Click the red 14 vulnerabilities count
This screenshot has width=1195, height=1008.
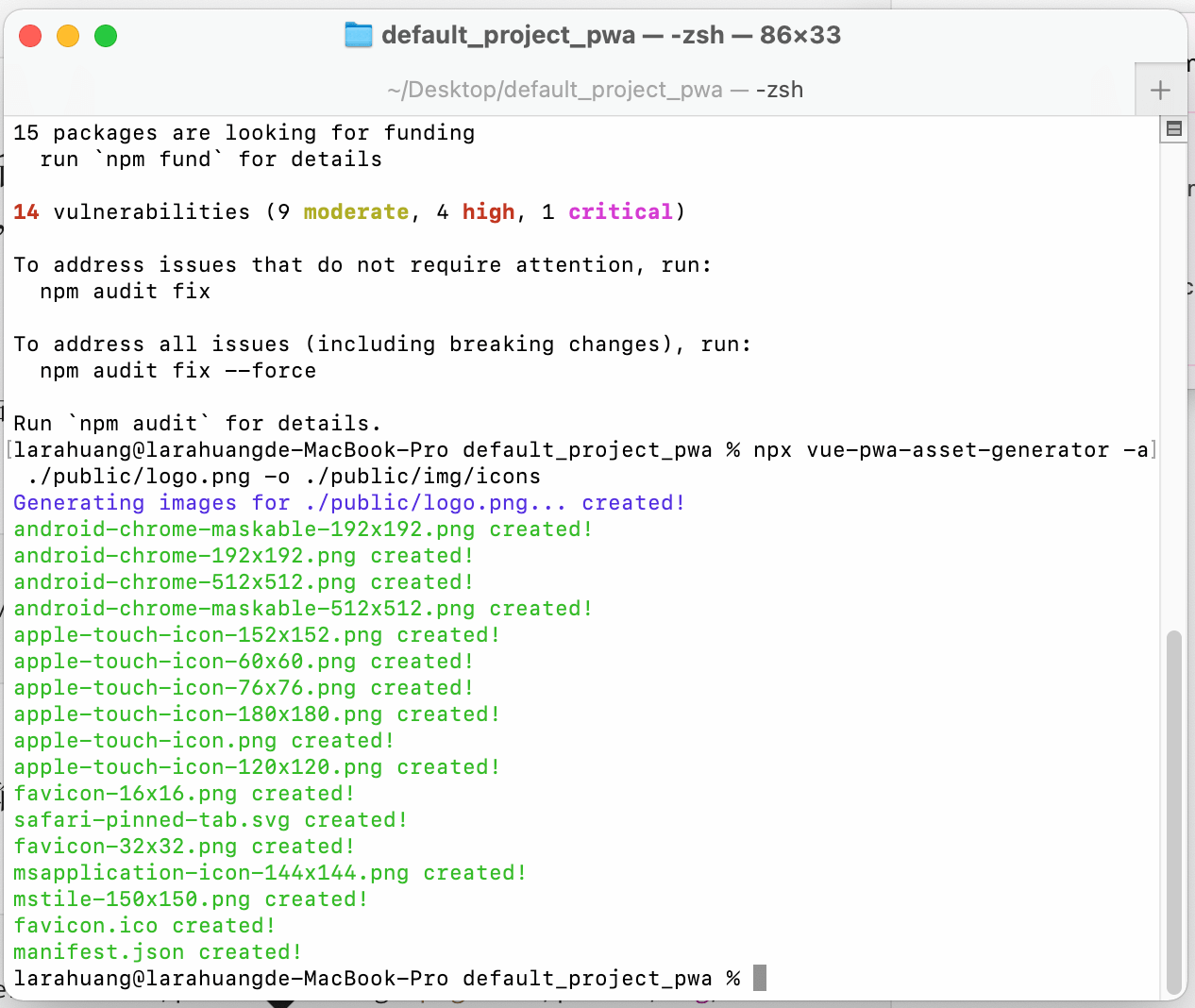tap(26, 212)
